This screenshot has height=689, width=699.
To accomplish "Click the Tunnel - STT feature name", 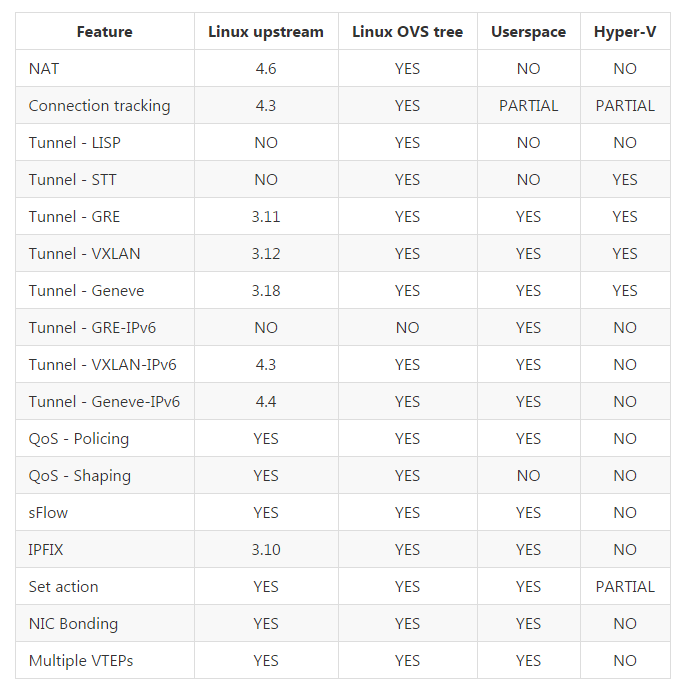I will 73,180.
